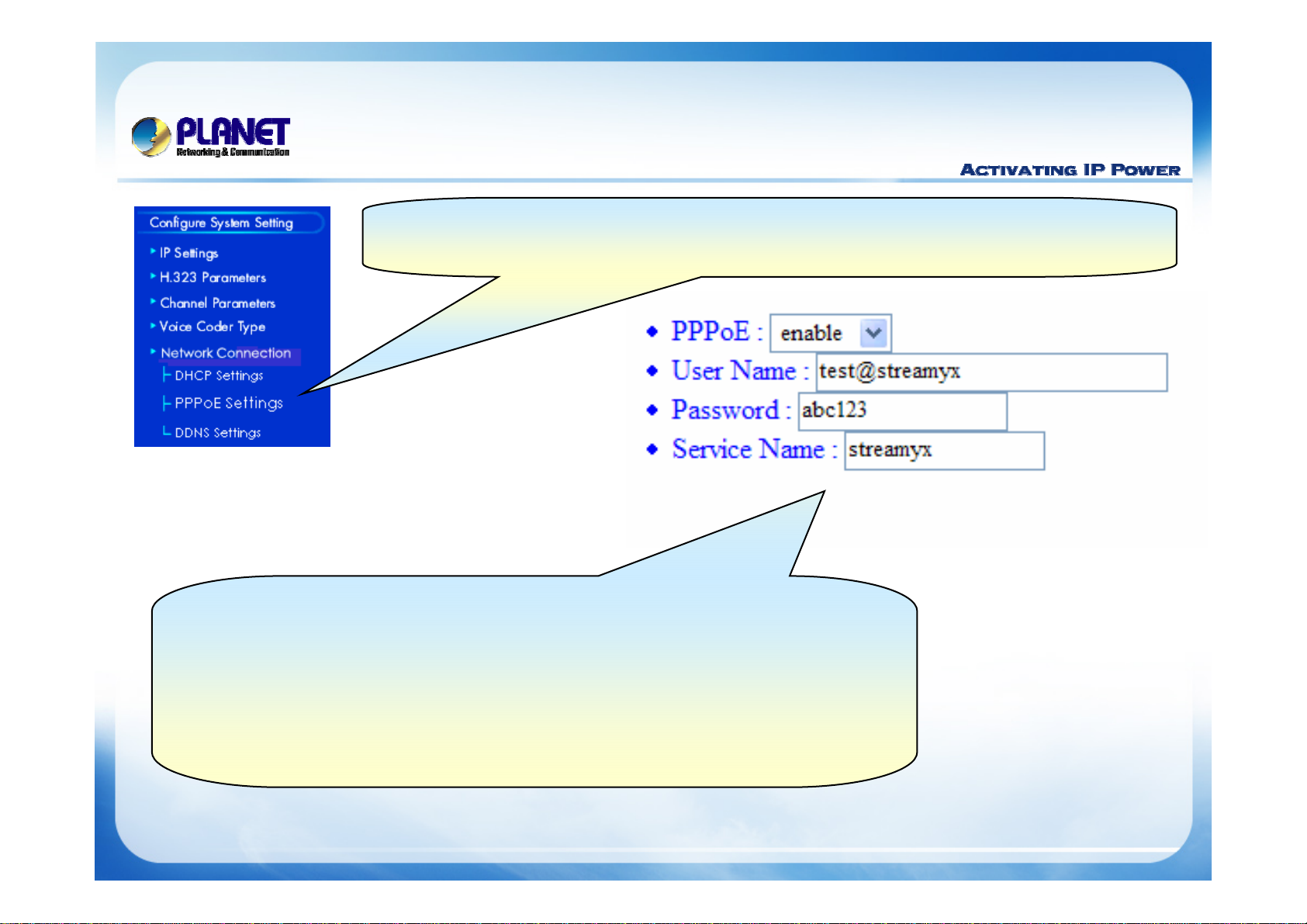Go to Voice Coder Type settings
The image size is (1307, 924).
point(212,327)
